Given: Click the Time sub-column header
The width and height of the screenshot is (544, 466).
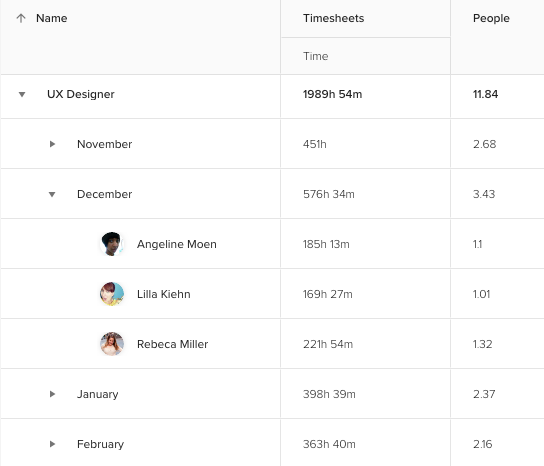Looking at the screenshot, I should click(x=315, y=56).
